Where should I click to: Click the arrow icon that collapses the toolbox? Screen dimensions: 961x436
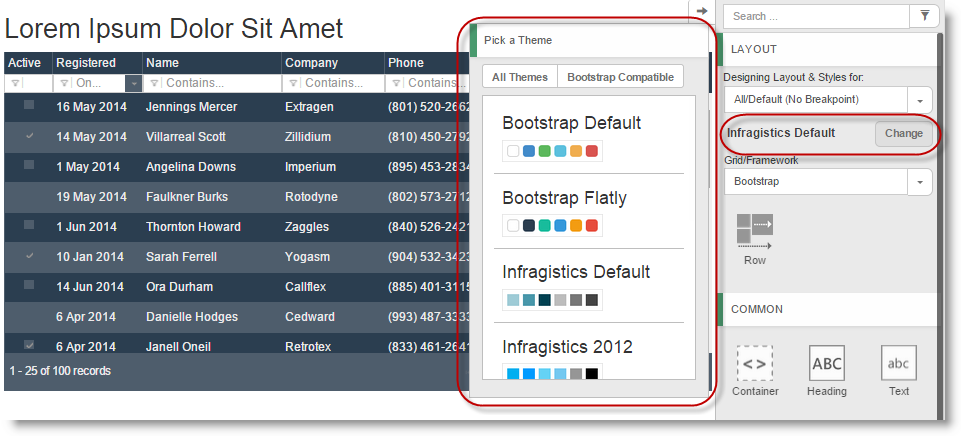click(702, 11)
